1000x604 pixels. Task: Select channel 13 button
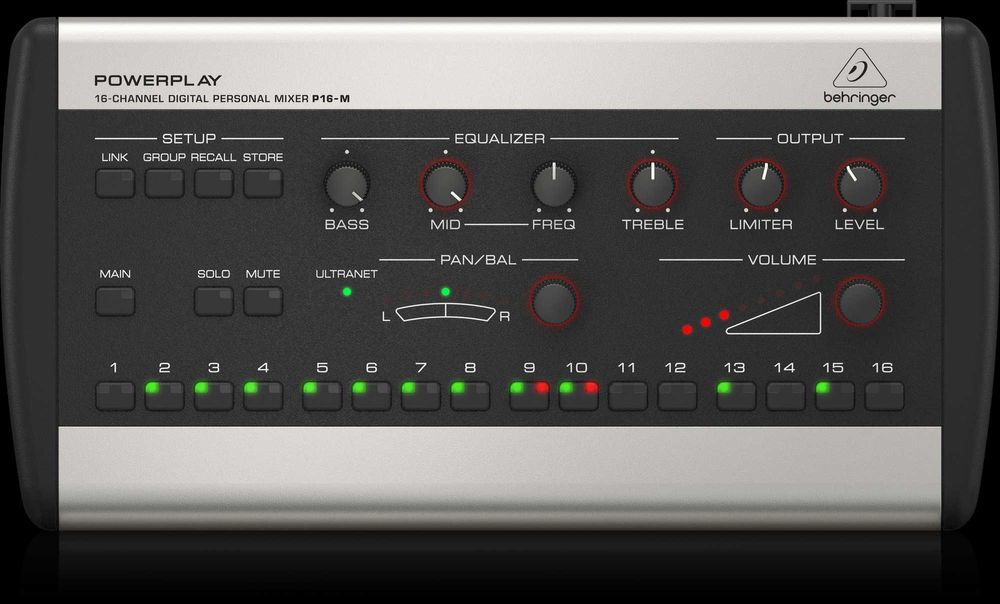click(x=737, y=396)
